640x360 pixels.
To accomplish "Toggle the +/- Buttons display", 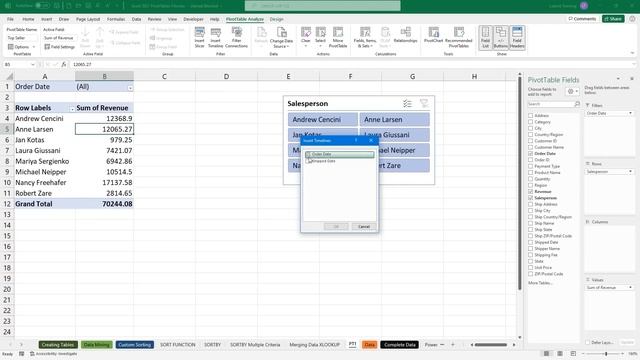I will click(x=501, y=38).
